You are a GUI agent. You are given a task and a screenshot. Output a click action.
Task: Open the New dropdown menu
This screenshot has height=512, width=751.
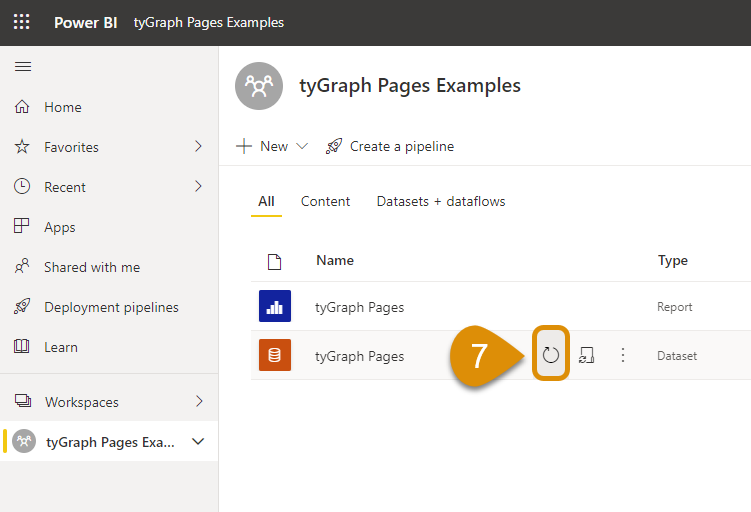(x=273, y=146)
